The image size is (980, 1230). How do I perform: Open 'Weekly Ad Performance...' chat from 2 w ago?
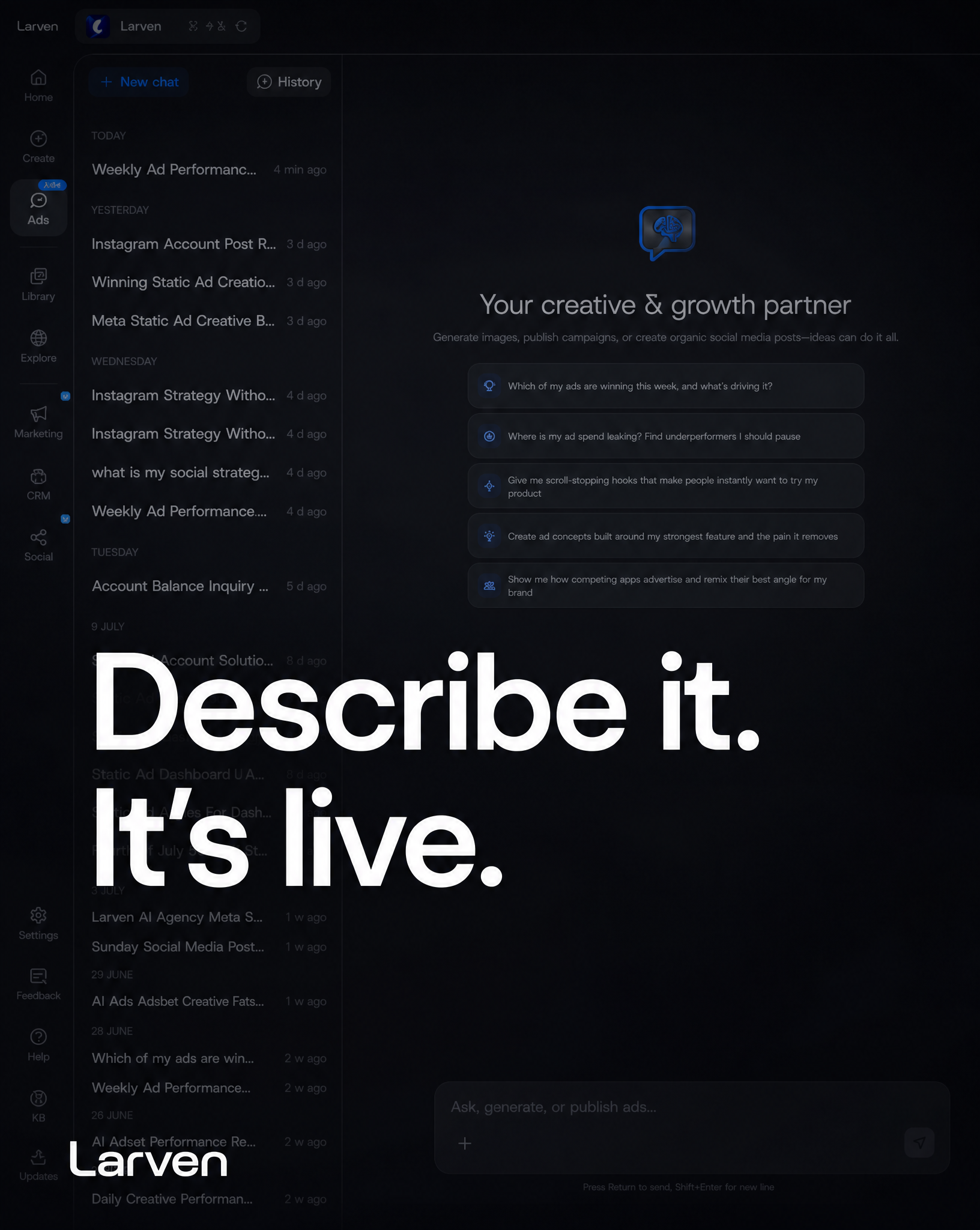[209, 1088]
